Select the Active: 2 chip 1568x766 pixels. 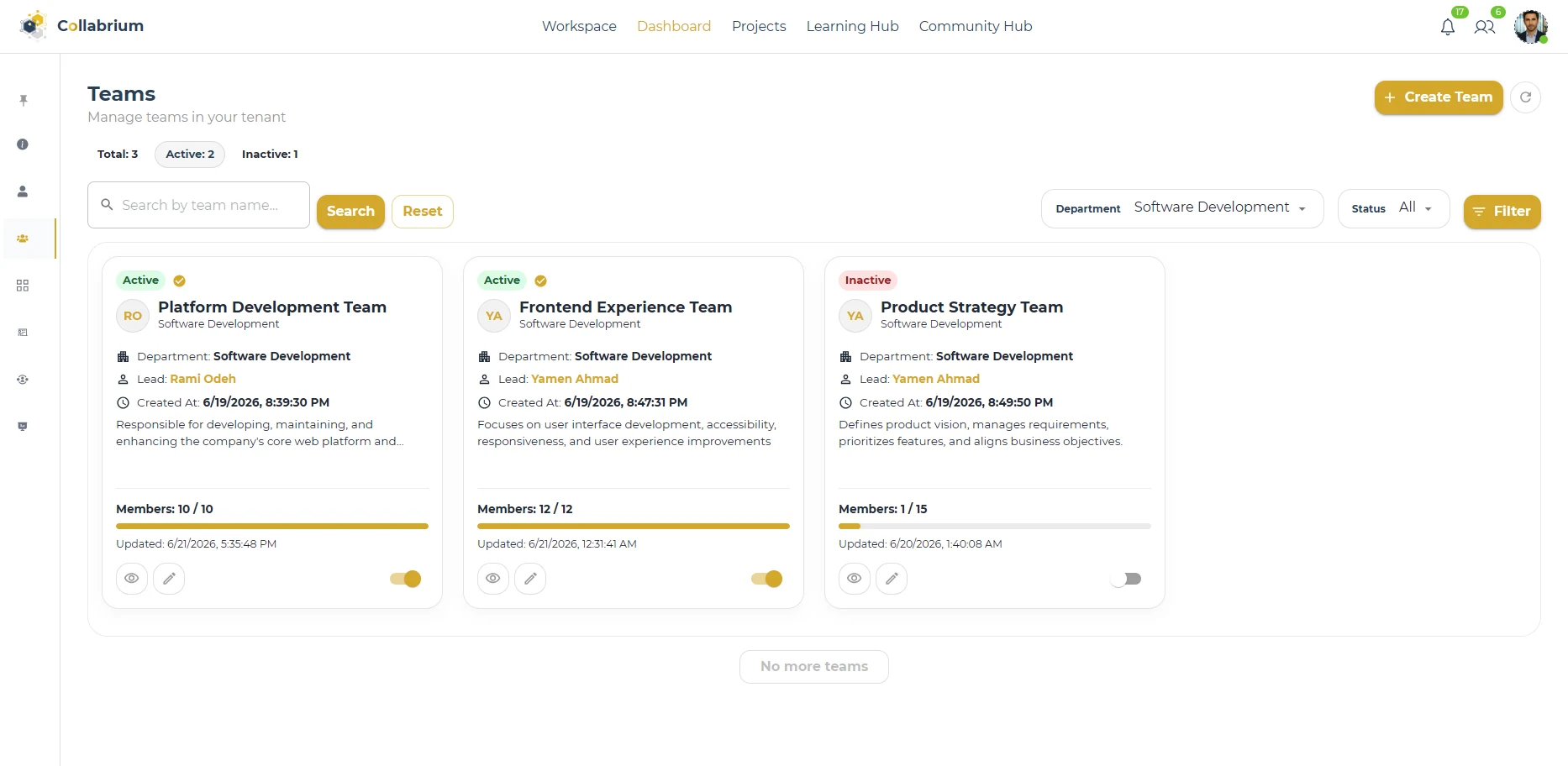click(190, 155)
